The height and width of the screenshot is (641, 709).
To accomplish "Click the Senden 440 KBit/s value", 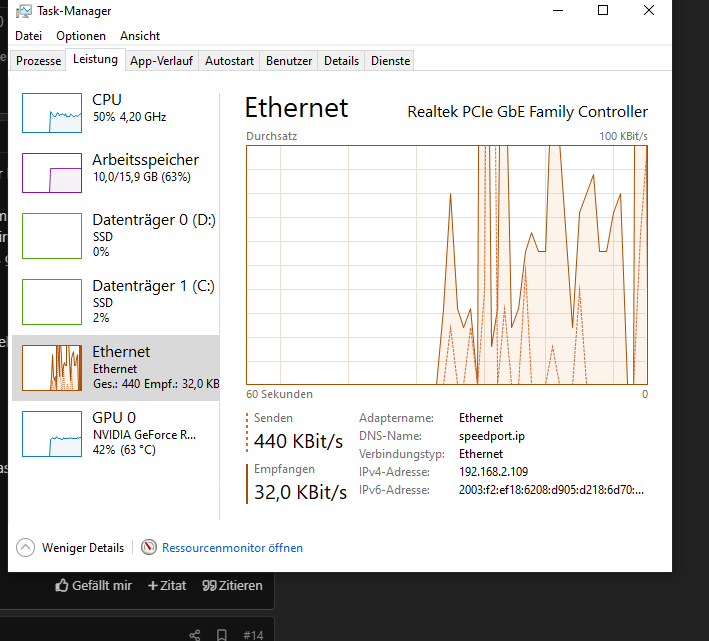I will tap(298, 441).
